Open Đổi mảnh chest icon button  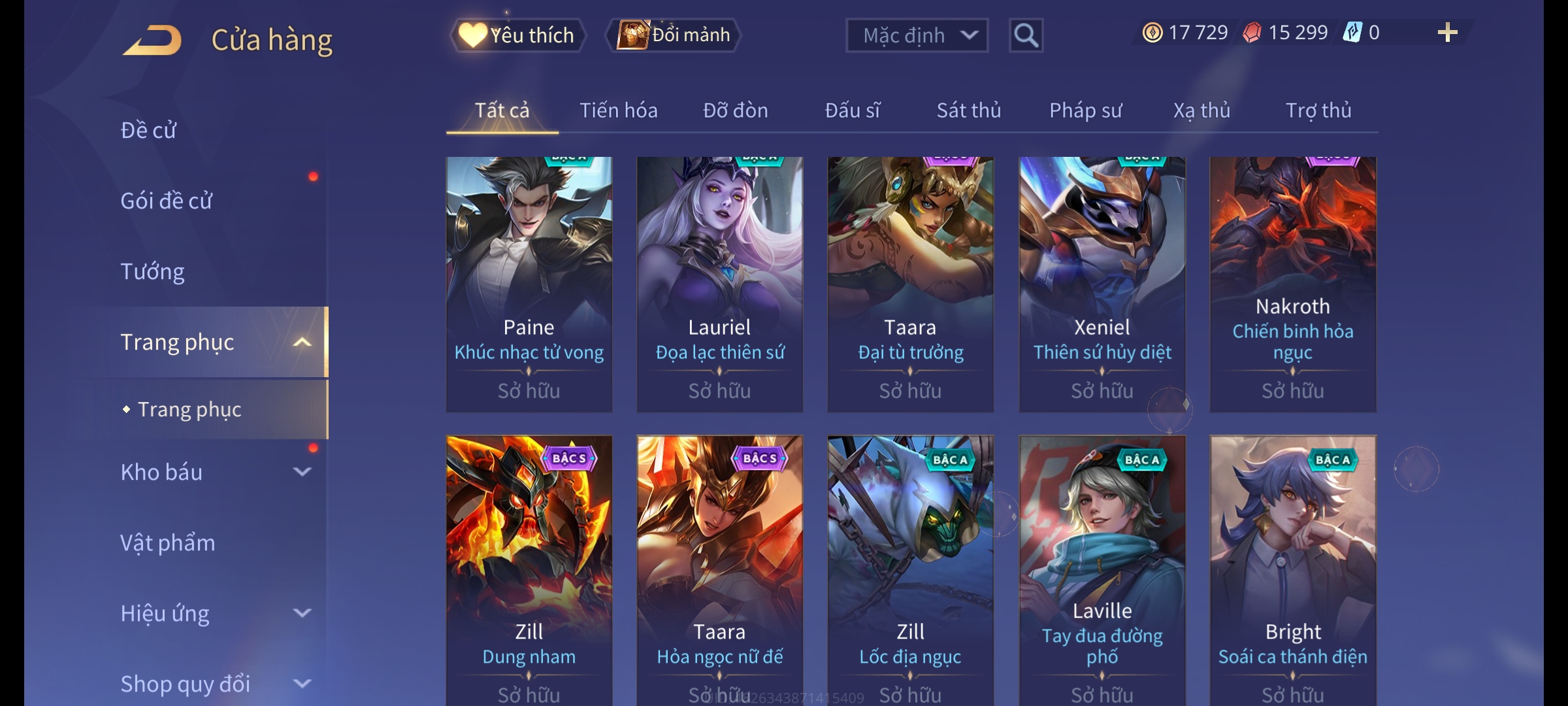click(674, 35)
